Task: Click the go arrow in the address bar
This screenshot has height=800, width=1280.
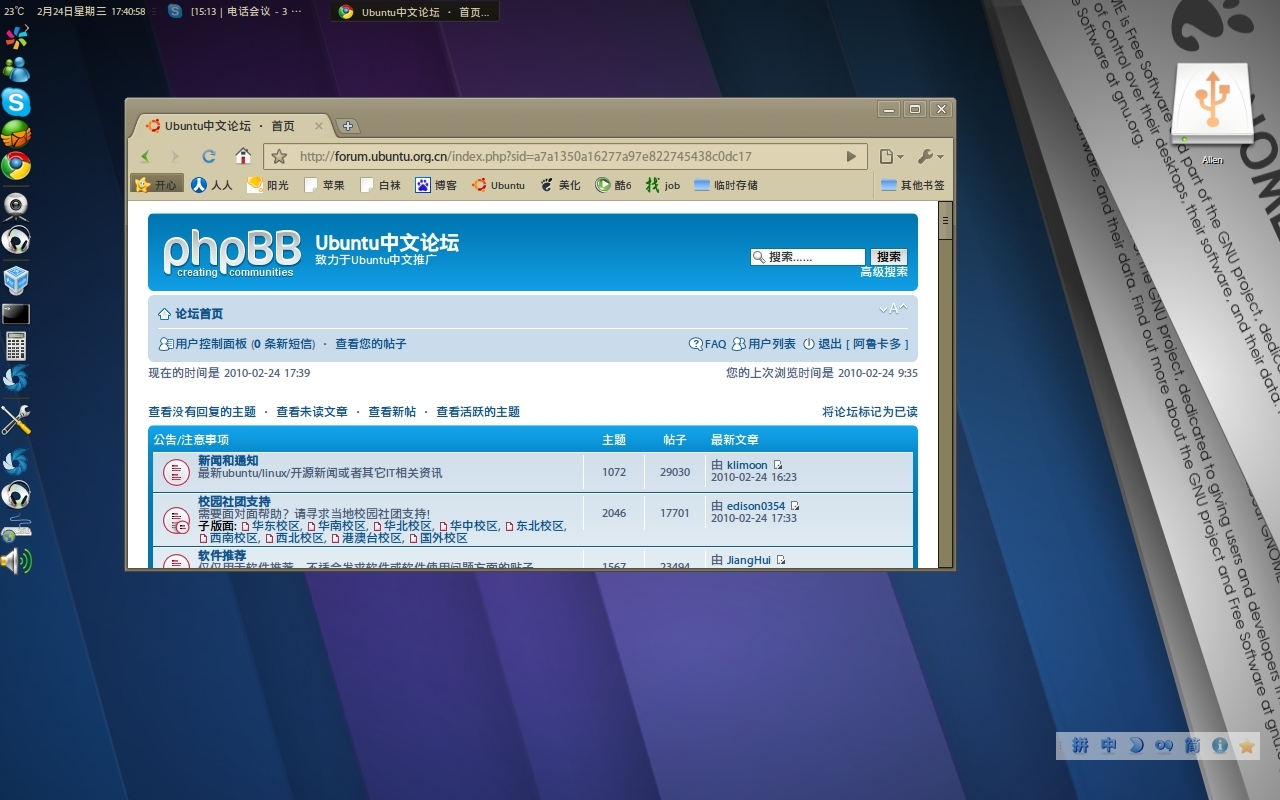Action: click(851, 156)
